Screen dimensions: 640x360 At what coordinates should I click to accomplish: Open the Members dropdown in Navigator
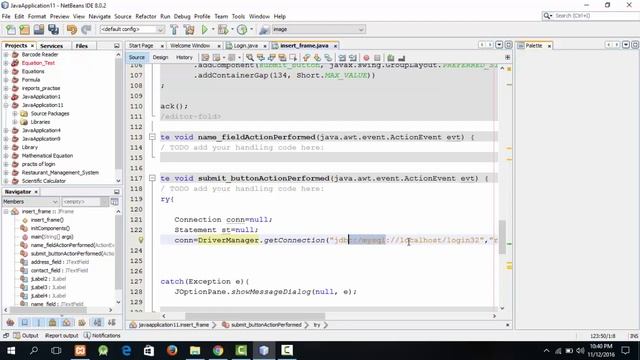pos(30,202)
